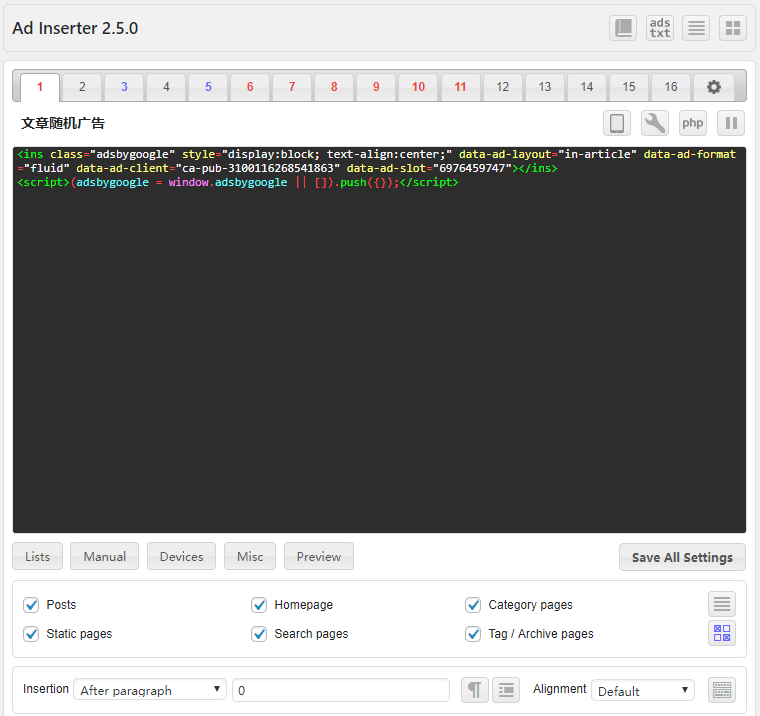Viewport: 760px width, 716px height.
Task: Switch to block tab 4
Action: 166,87
